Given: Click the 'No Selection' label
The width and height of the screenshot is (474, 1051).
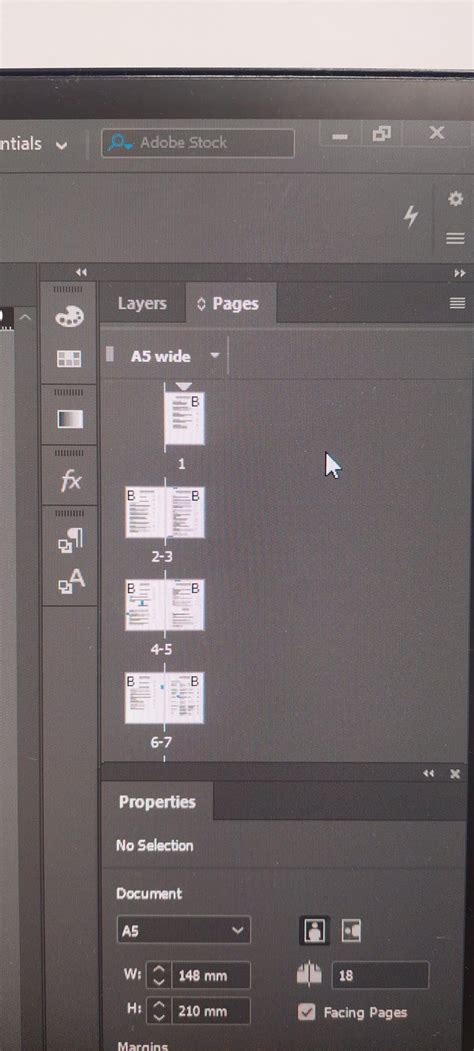Looking at the screenshot, I should coord(154,846).
